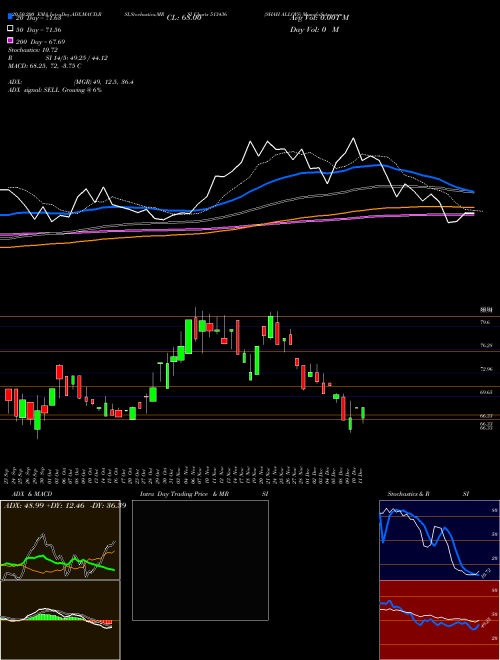Click the 69.65 price axis label

click(486, 392)
